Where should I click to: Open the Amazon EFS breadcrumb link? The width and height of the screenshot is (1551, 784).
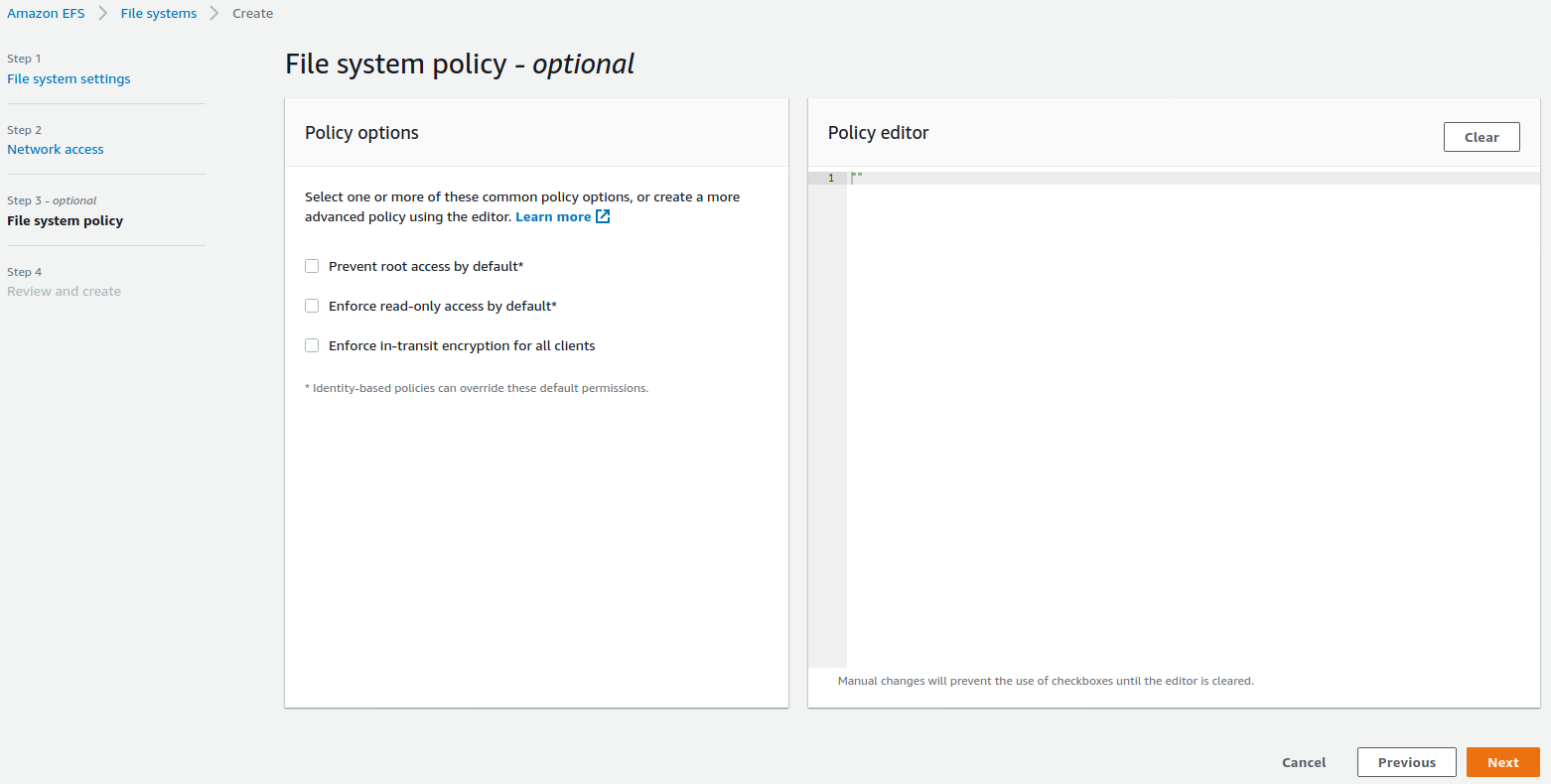pyautogui.click(x=46, y=14)
